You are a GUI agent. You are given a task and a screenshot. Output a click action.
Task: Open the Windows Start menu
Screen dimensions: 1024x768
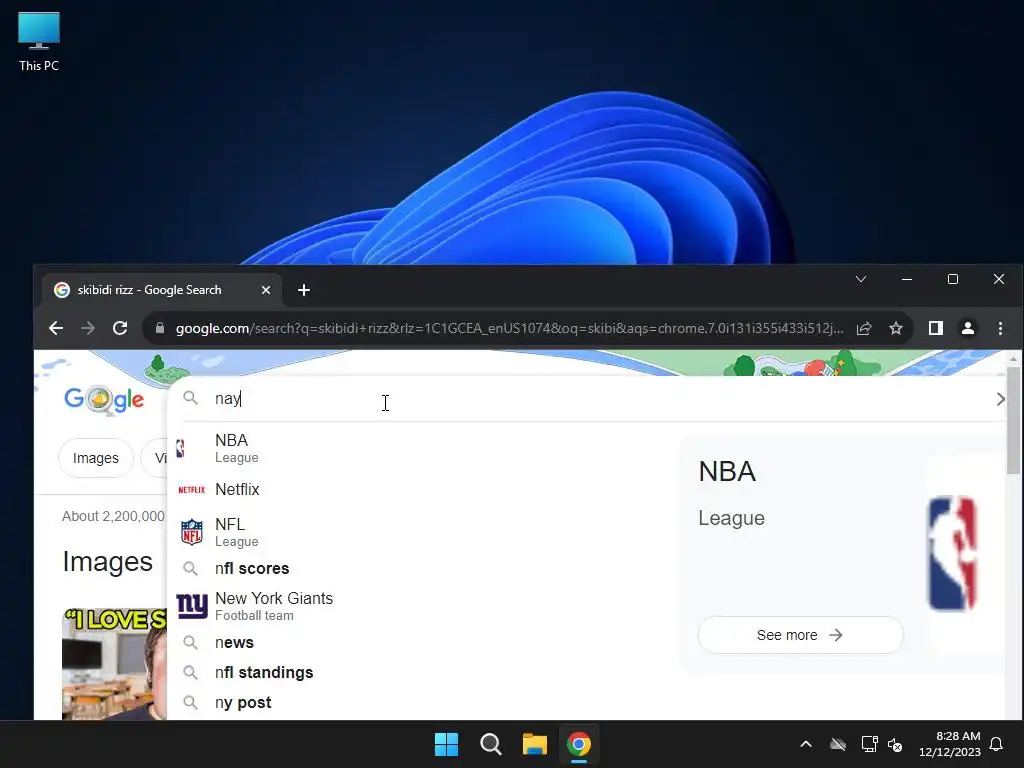pyautogui.click(x=447, y=744)
